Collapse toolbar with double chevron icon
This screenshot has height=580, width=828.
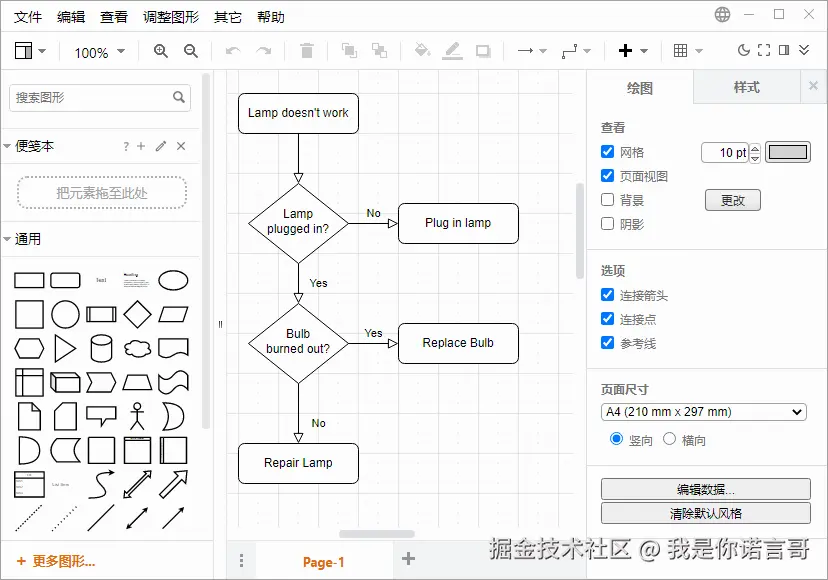tap(804, 50)
